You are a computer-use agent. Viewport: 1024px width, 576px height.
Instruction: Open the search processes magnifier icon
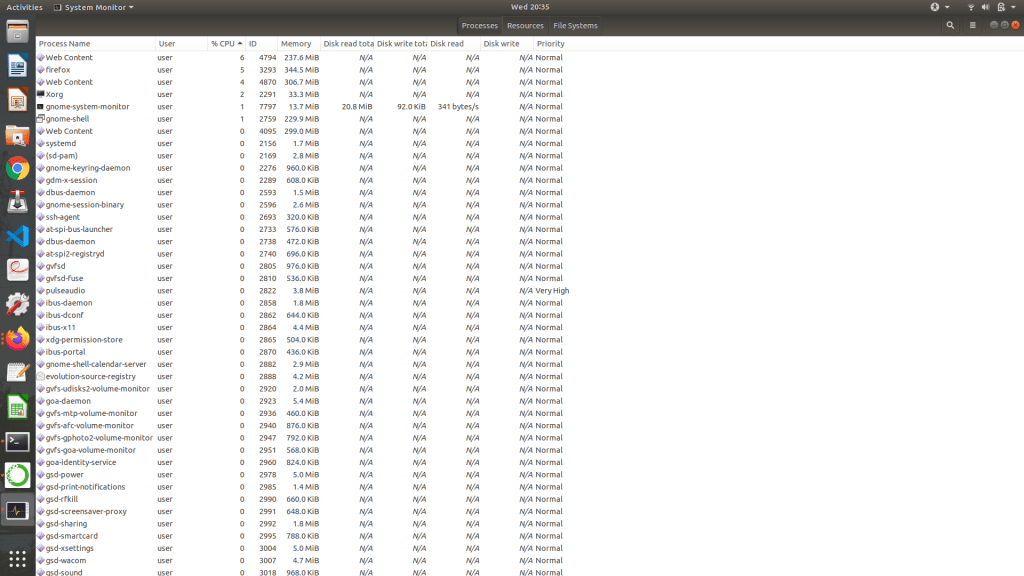tap(952, 25)
